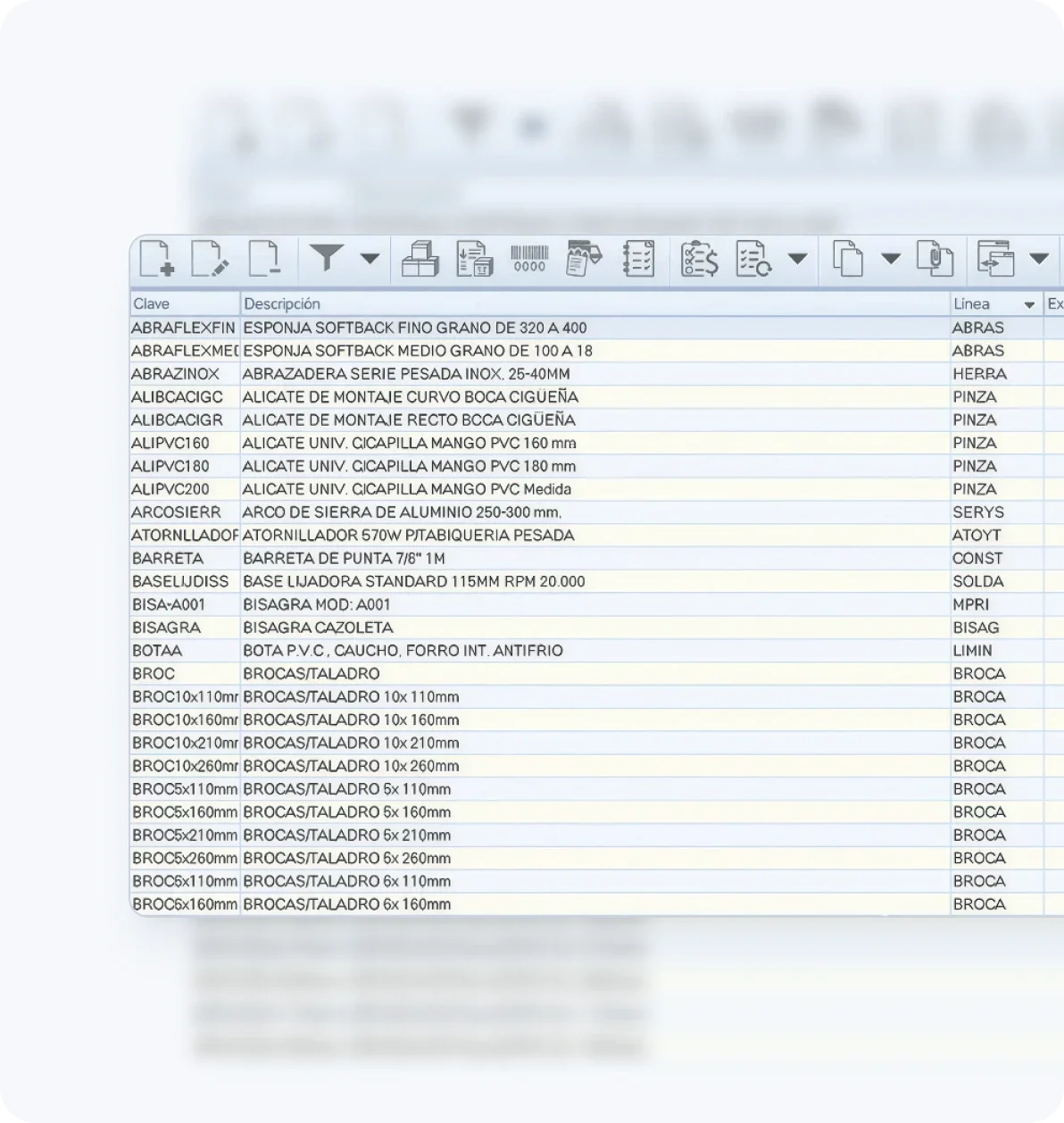This screenshot has height=1123, width=1064.
Task: Open the delivery truck document icon
Action: coord(584,260)
